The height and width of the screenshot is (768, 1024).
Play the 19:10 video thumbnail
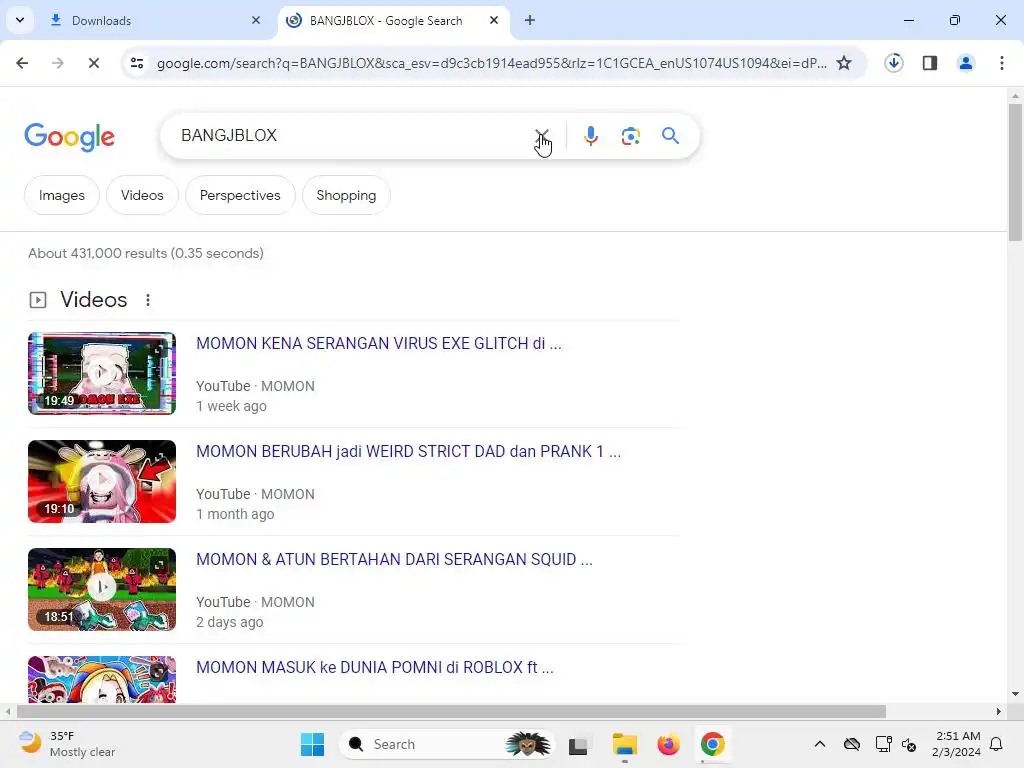[102, 481]
